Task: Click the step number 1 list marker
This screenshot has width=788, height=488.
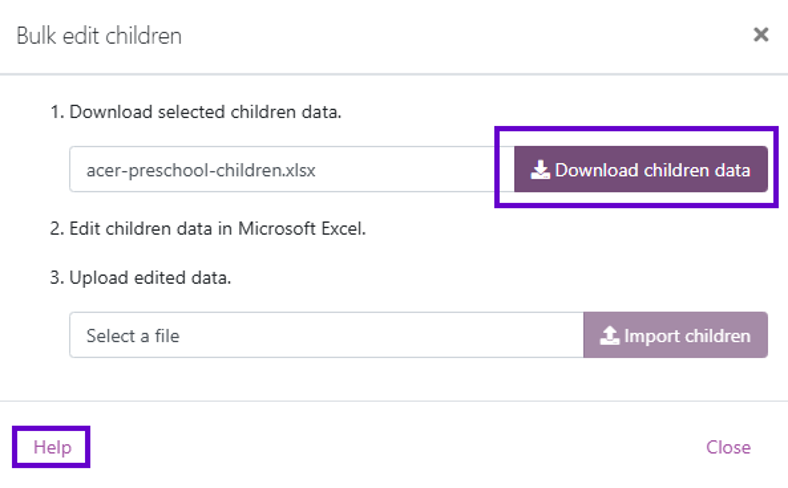Action: tap(57, 112)
